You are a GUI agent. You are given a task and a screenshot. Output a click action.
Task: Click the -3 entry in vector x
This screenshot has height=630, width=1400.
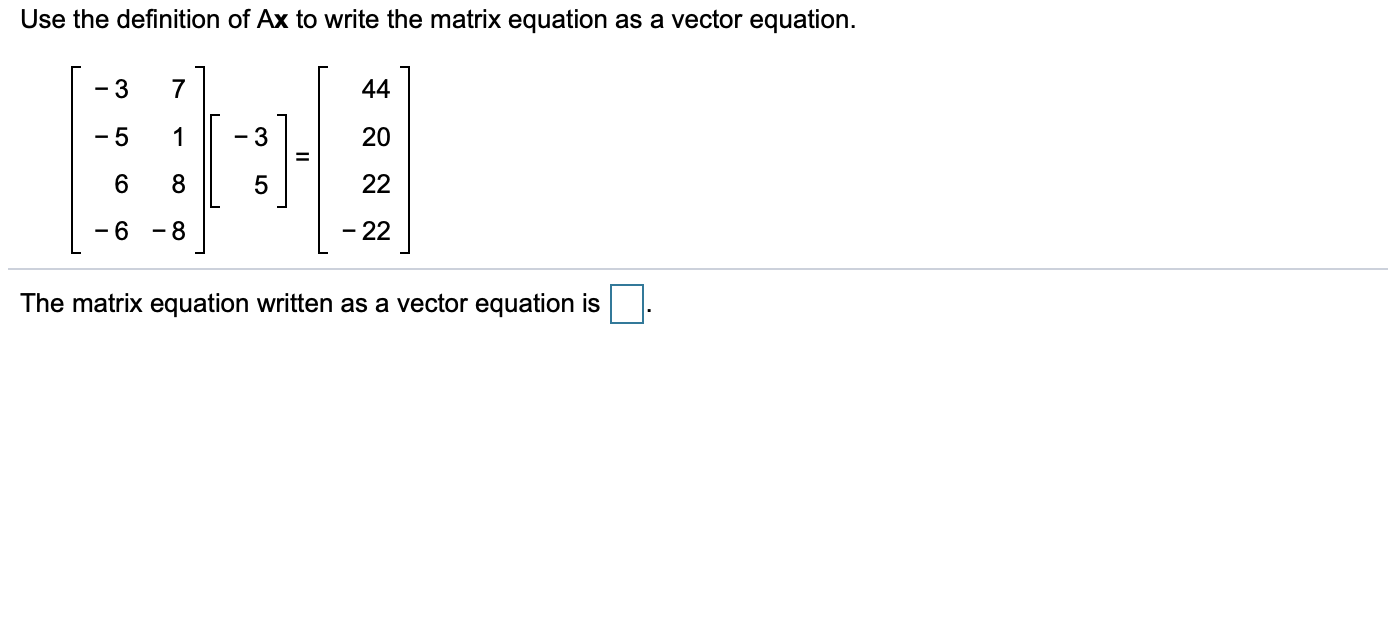pos(254,137)
